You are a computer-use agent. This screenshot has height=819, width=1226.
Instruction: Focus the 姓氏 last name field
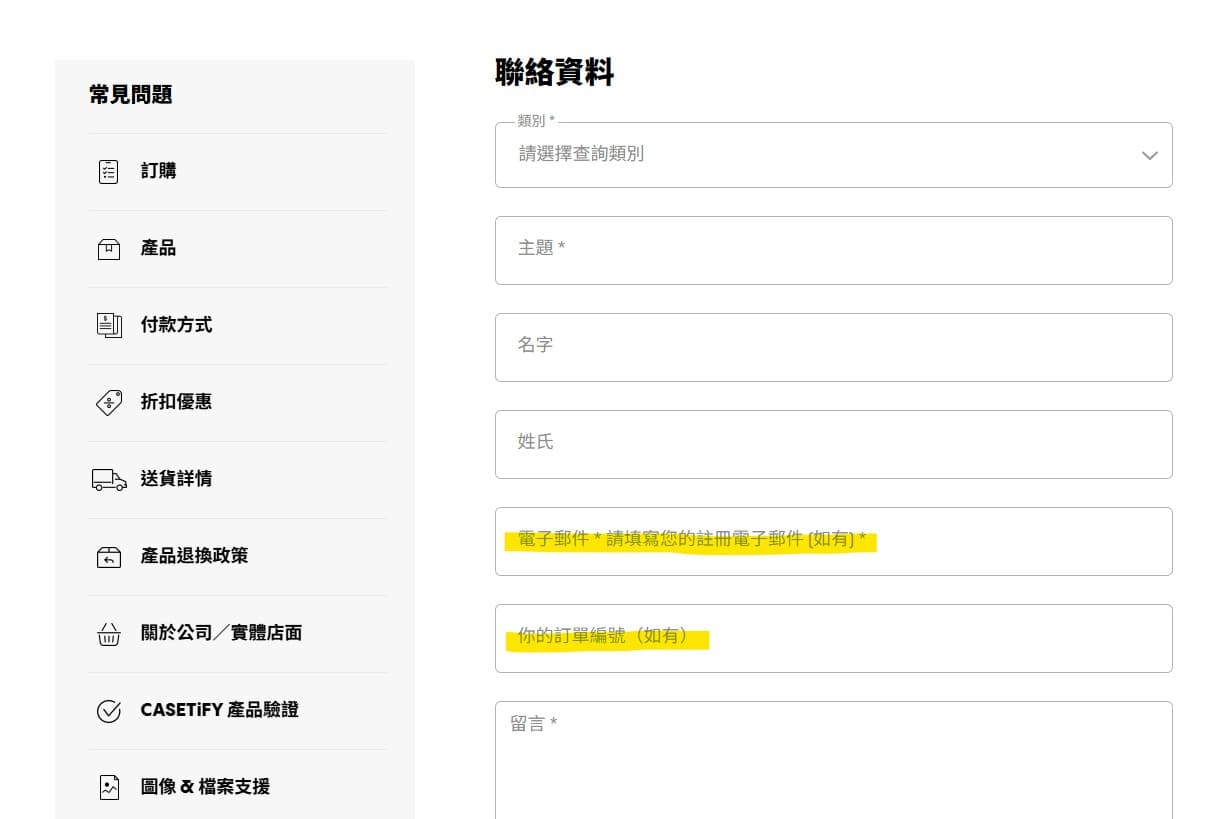(833, 444)
